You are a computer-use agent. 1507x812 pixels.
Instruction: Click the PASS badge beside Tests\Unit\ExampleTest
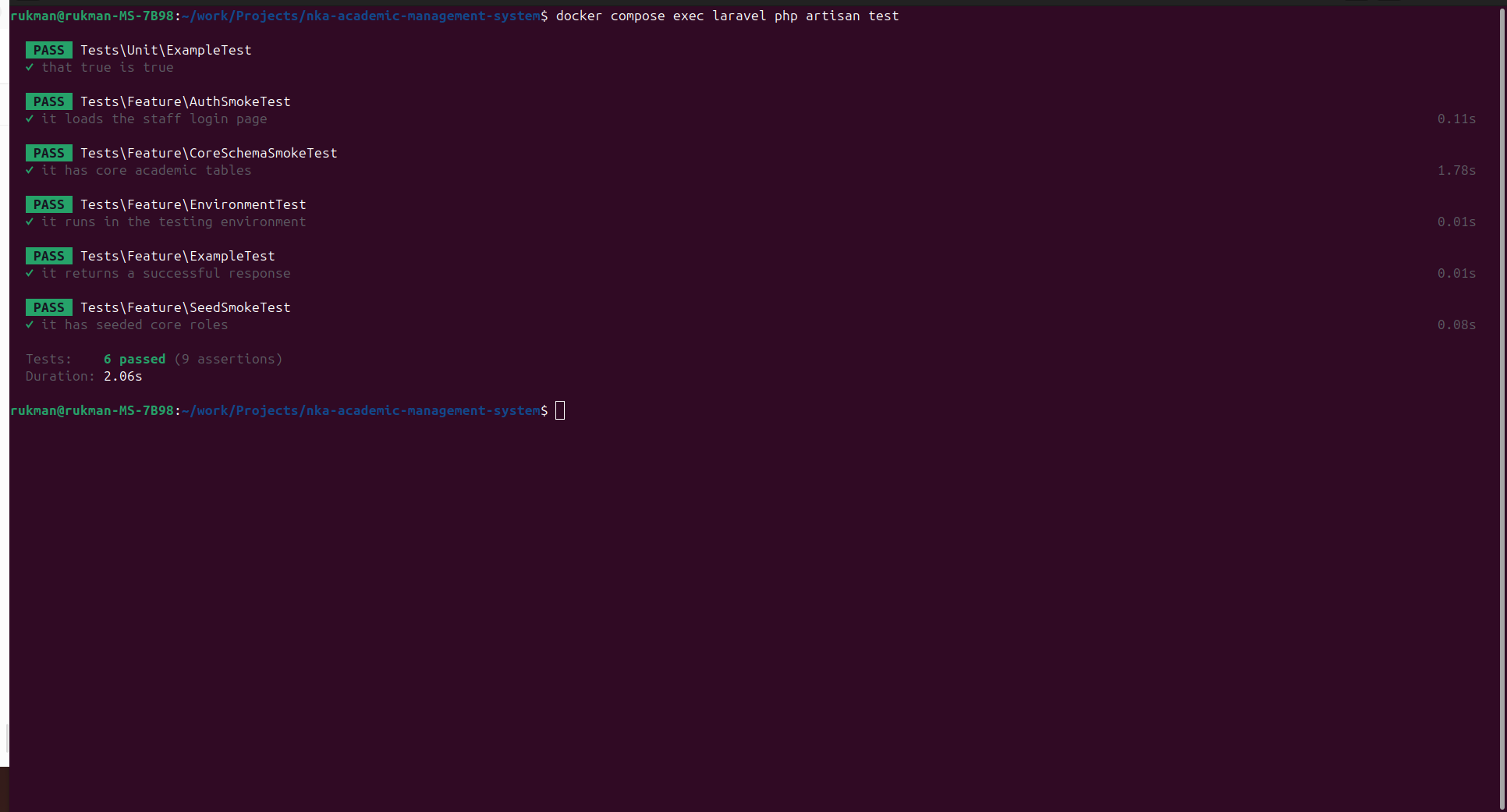[x=49, y=50]
